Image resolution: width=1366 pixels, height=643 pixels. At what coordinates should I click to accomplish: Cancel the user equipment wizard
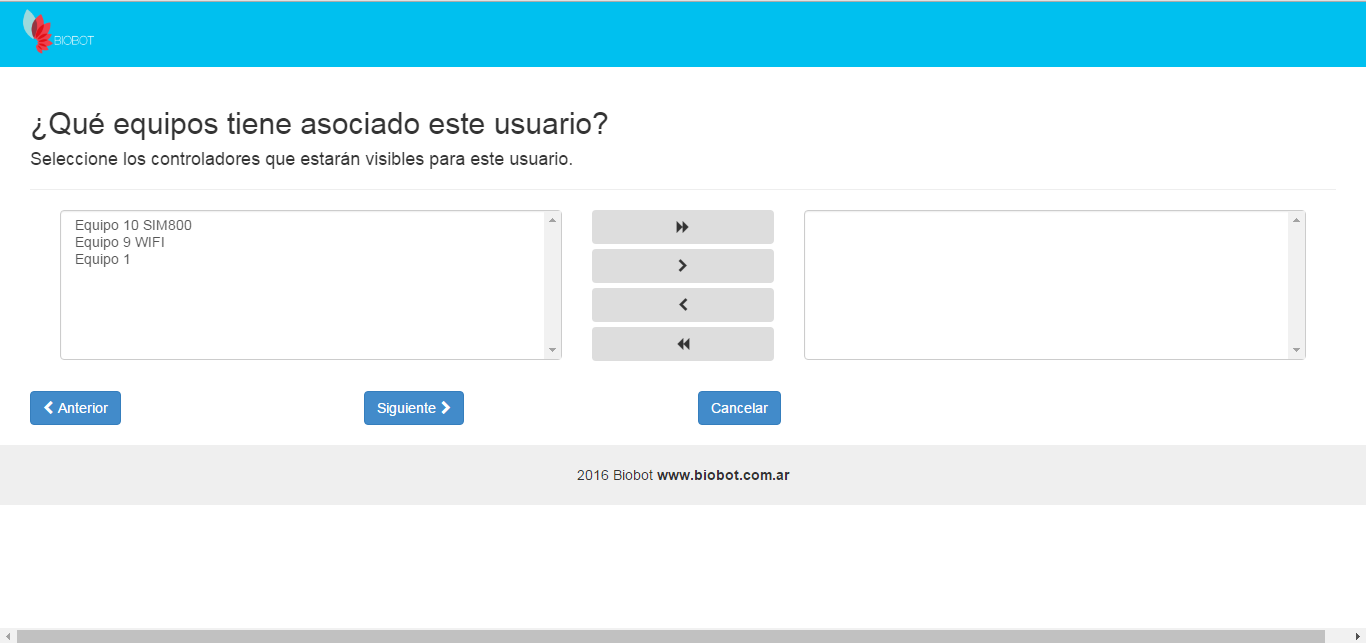(x=739, y=408)
